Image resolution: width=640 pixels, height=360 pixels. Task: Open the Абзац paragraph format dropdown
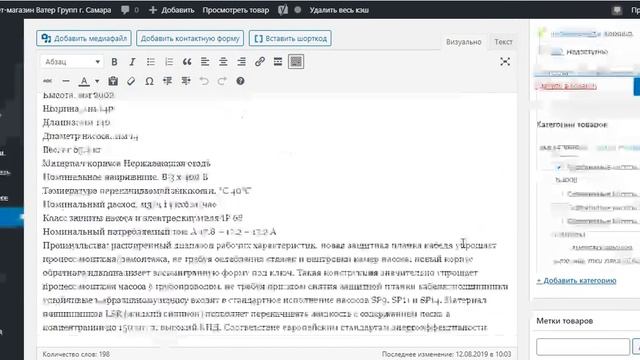pyautogui.click(x=72, y=62)
